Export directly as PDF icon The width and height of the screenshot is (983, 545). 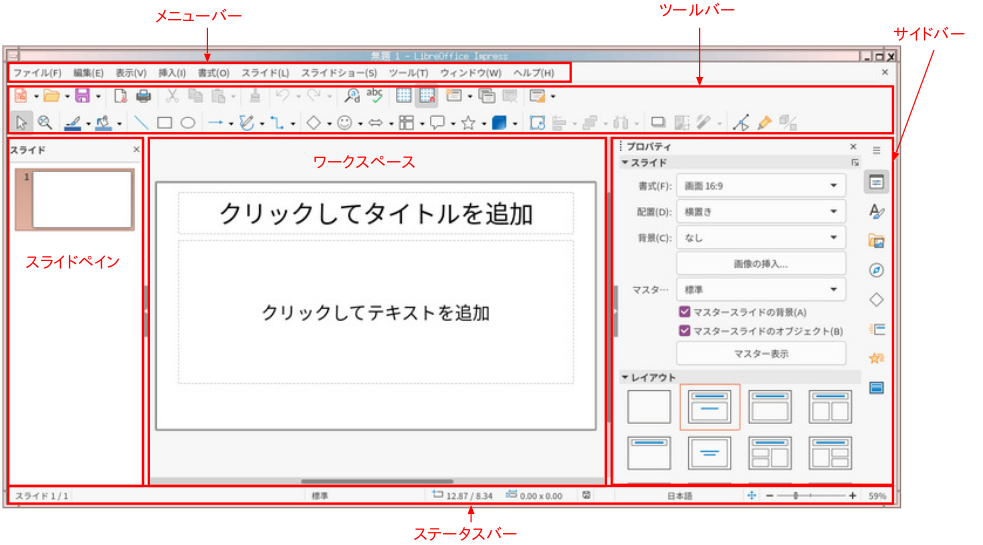[120, 96]
